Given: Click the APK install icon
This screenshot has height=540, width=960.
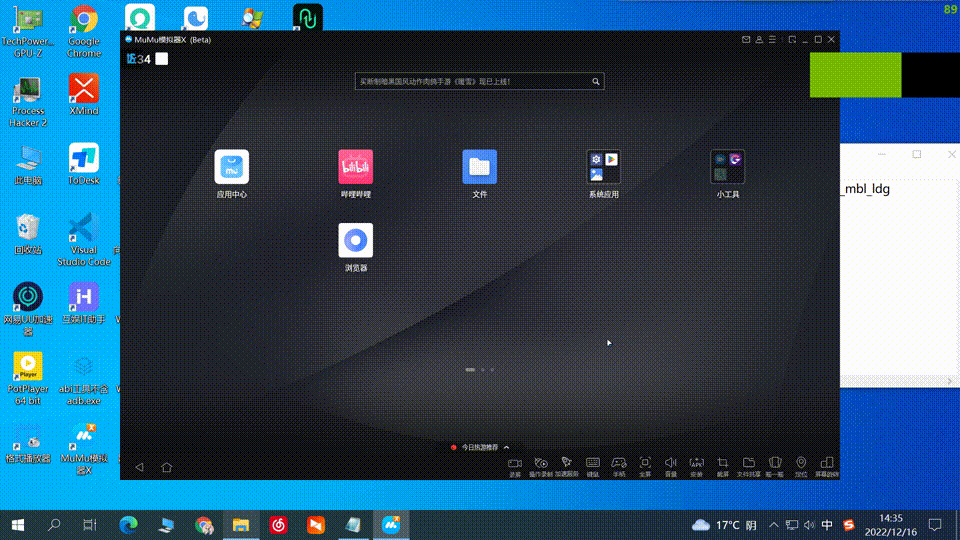Looking at the screenshot, I should 697,463.
